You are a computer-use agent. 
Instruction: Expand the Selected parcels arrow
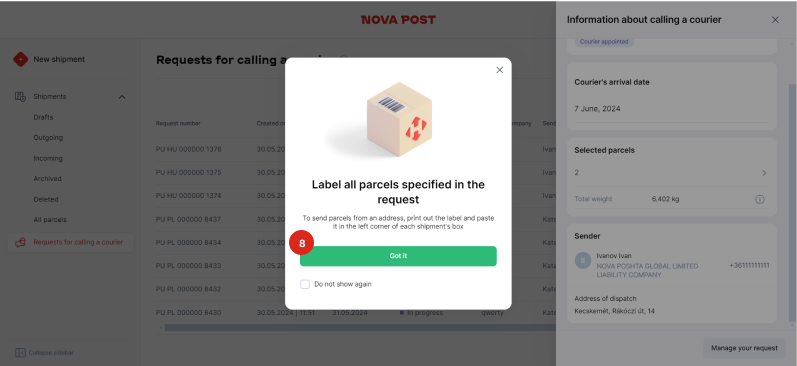[x=763, y=173]
